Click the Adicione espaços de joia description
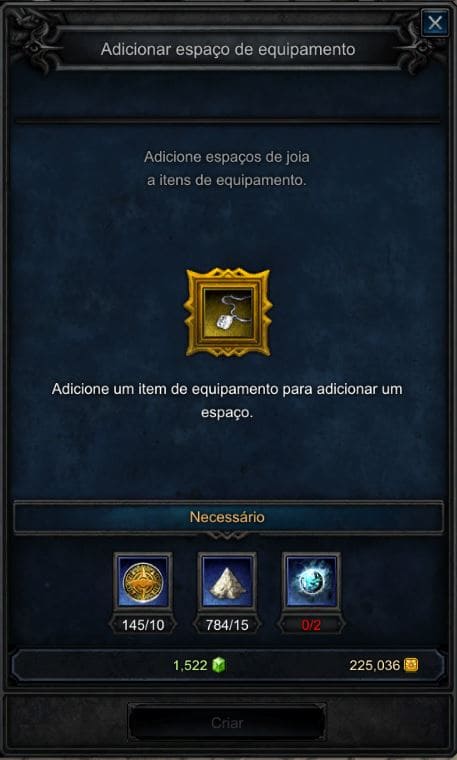 [227, 169]
